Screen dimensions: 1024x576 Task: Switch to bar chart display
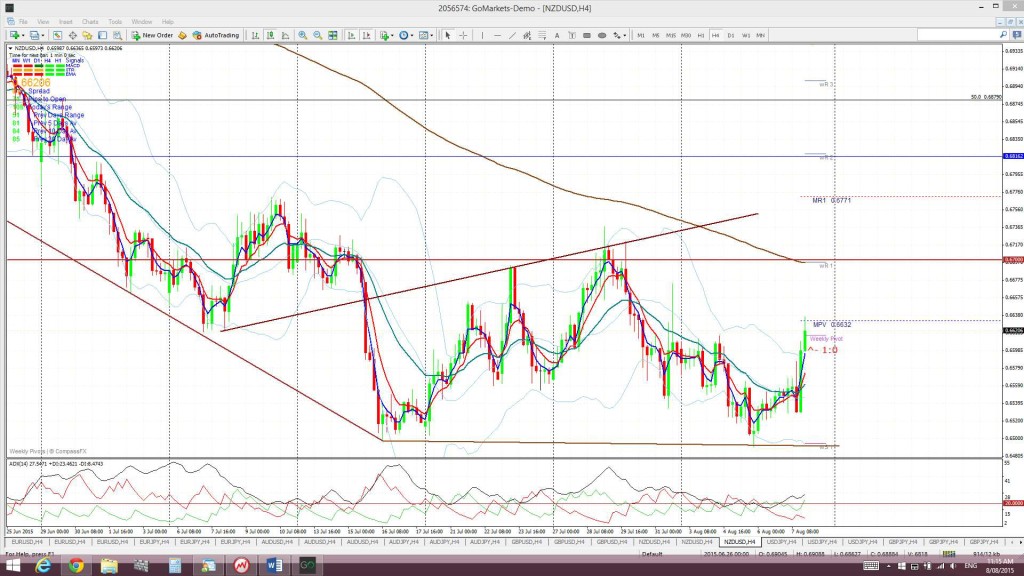coord(255,35)
